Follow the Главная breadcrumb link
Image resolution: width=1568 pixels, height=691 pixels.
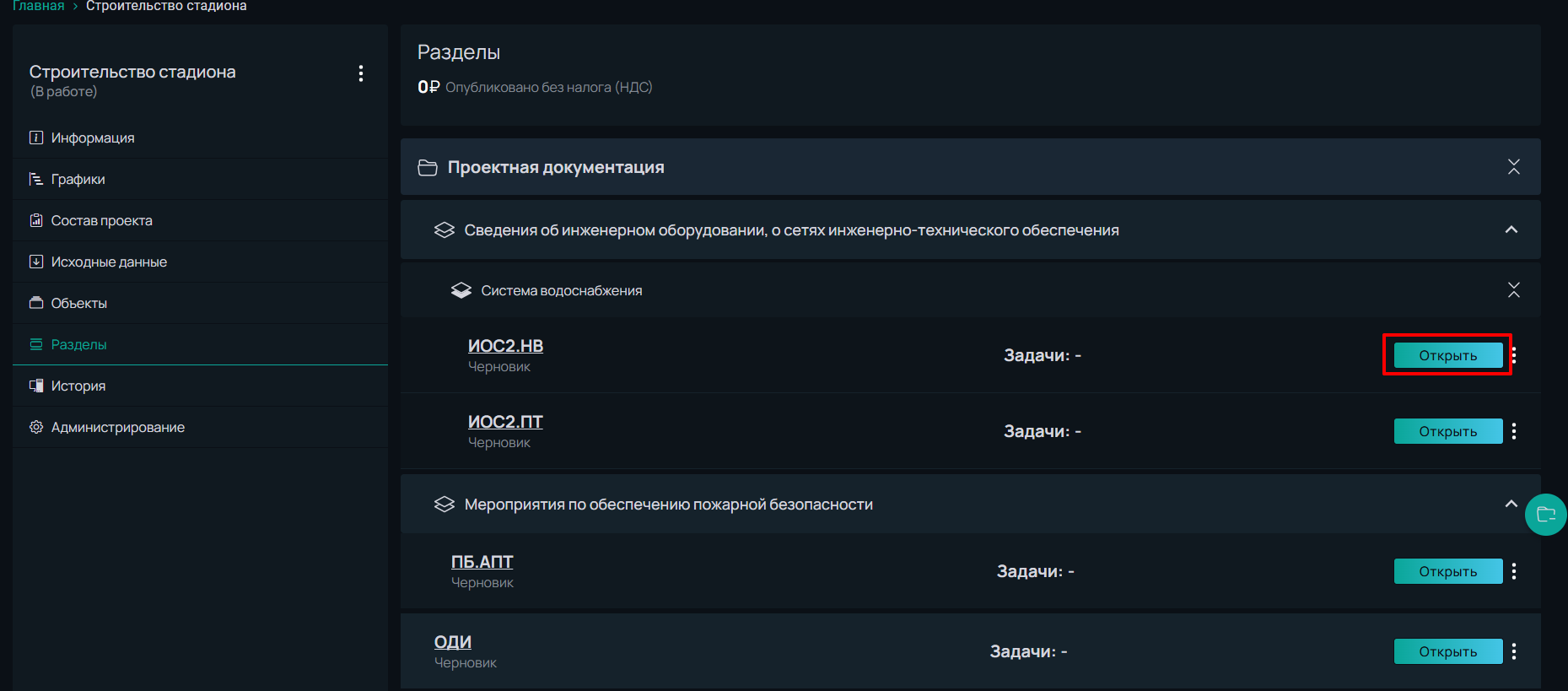pos(39,6)
